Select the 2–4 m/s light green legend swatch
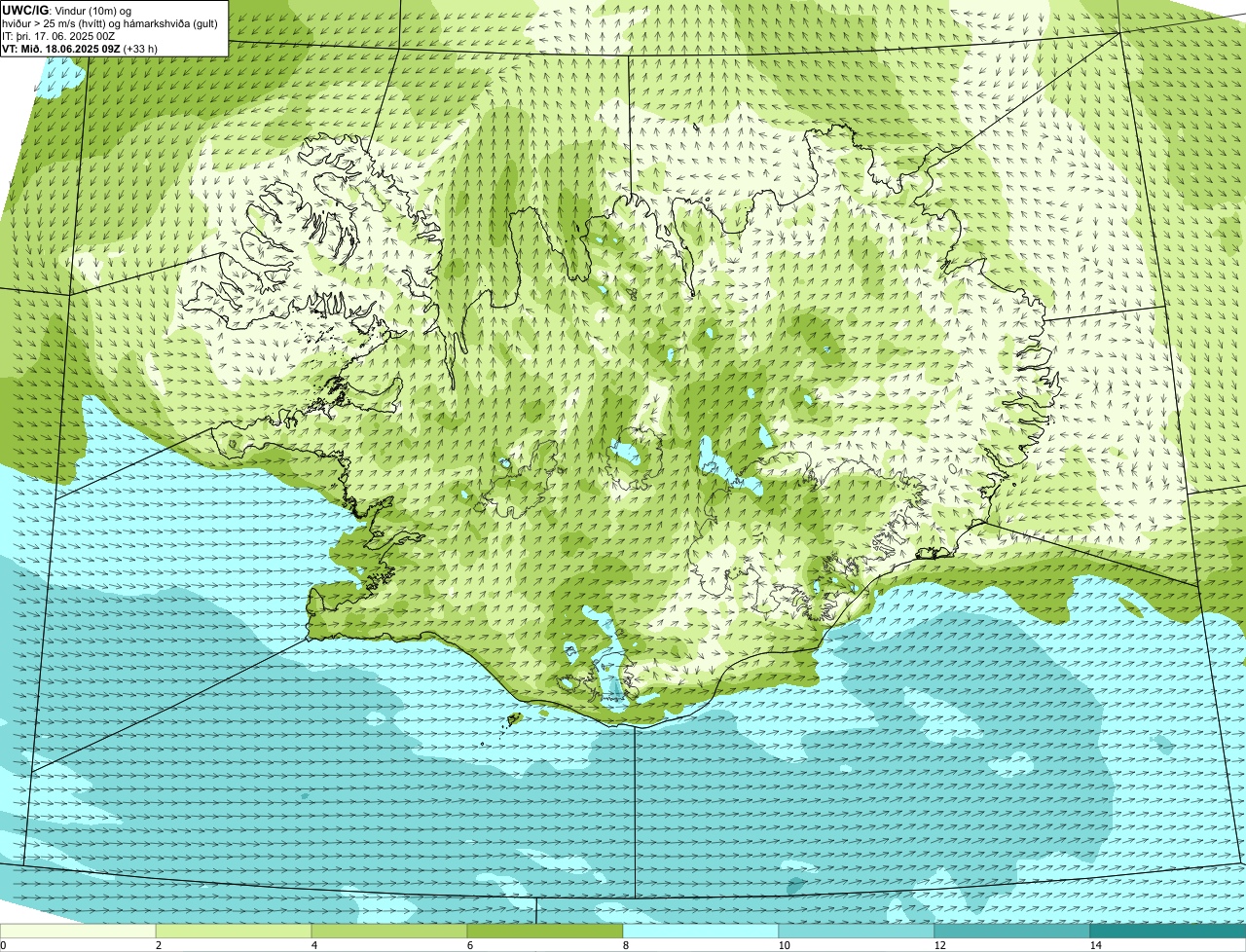This screenshot has width=1246, height=952. coord(234,931)
